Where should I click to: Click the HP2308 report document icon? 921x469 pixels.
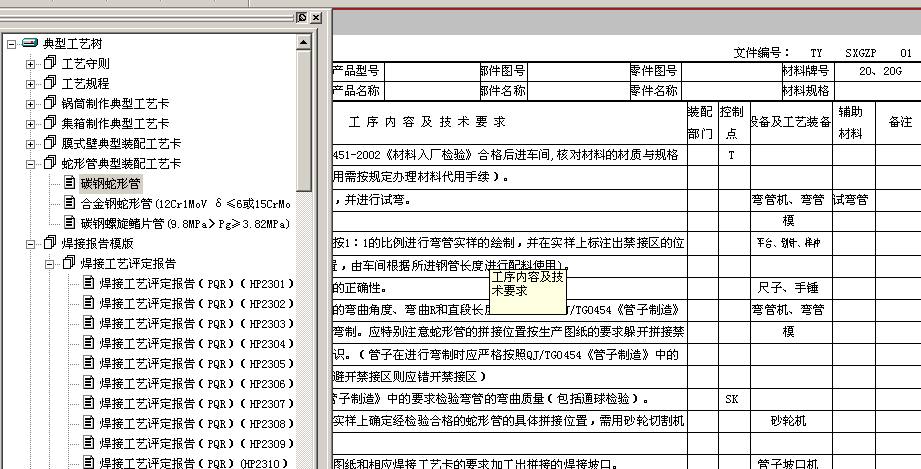89,423
